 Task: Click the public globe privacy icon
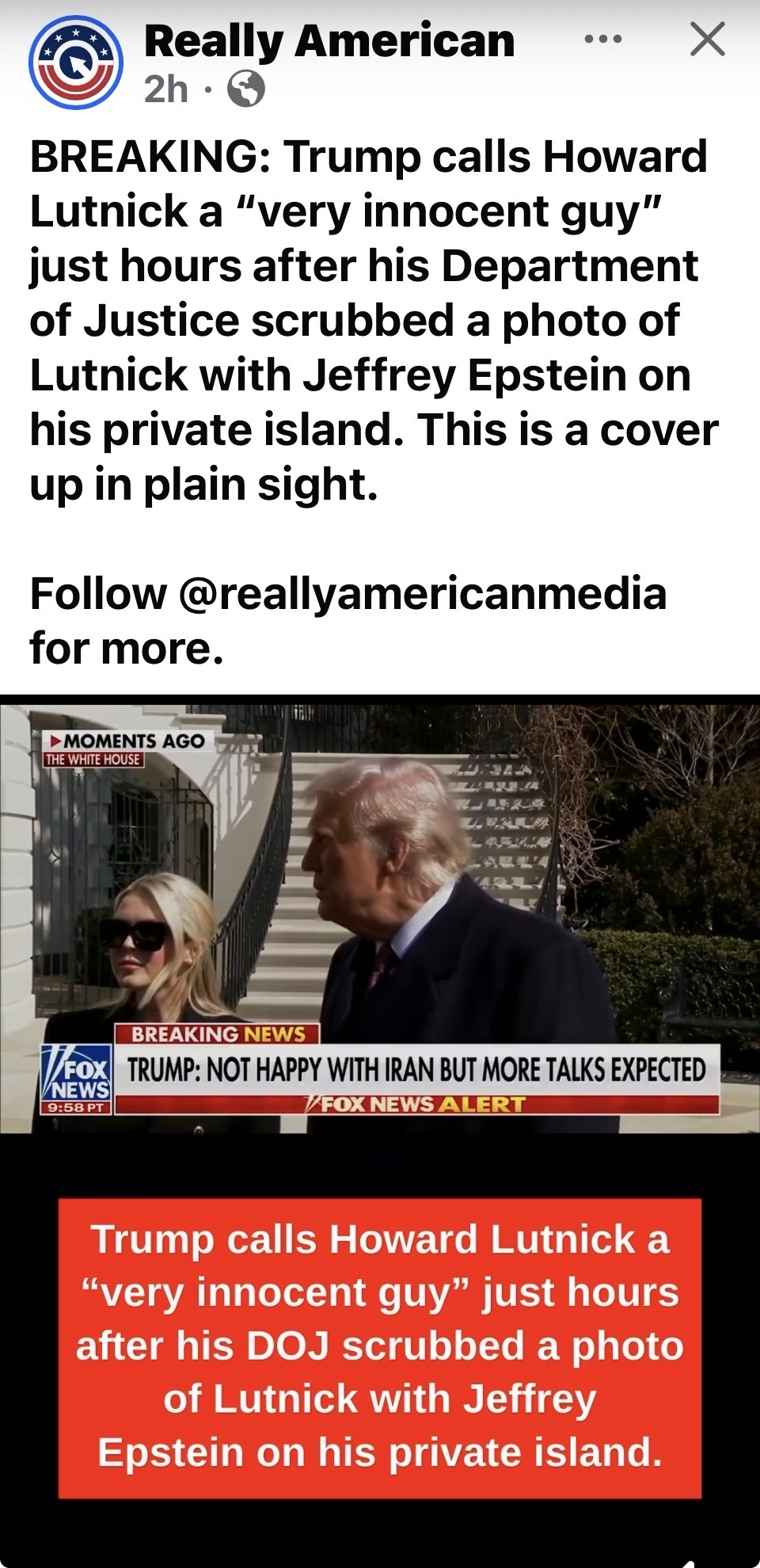pos(246,89)
